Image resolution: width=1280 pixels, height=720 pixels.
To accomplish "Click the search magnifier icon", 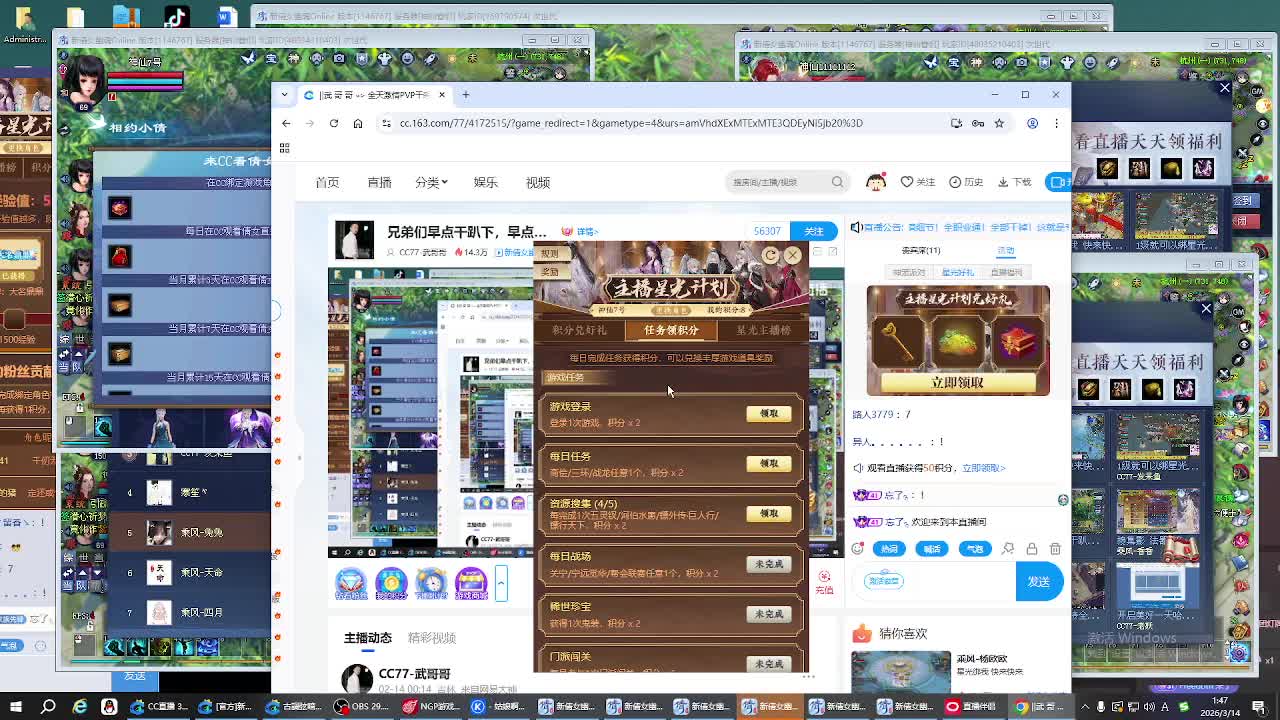I will coord(837,182).
